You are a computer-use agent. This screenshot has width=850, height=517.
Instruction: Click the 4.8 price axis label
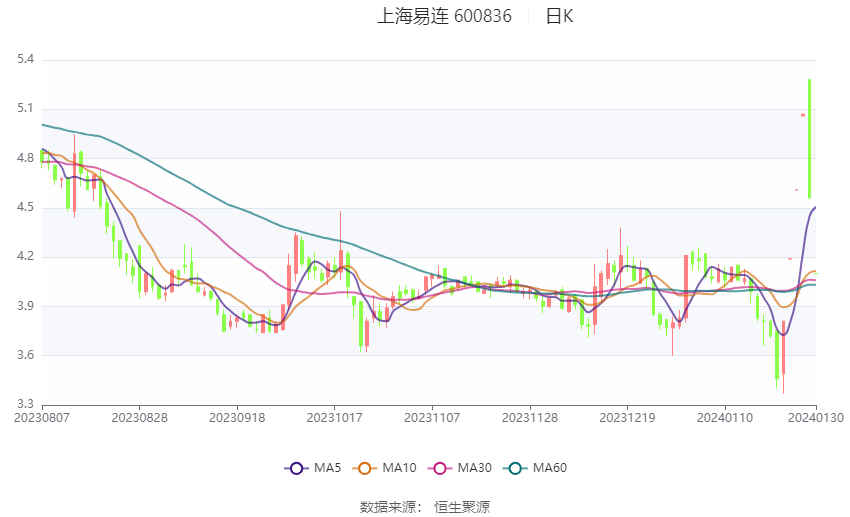click(25, 158)
